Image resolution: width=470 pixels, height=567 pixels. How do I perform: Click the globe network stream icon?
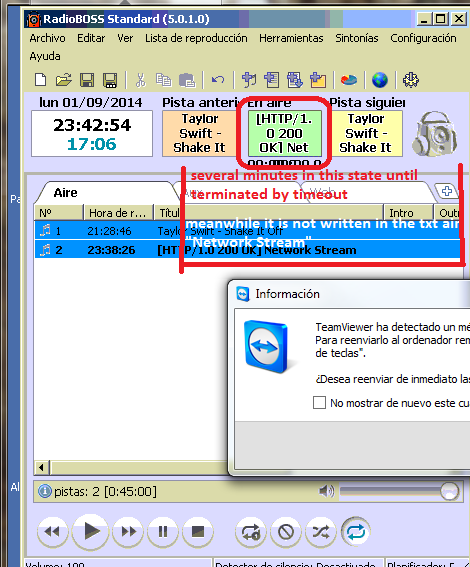(380, 80)
